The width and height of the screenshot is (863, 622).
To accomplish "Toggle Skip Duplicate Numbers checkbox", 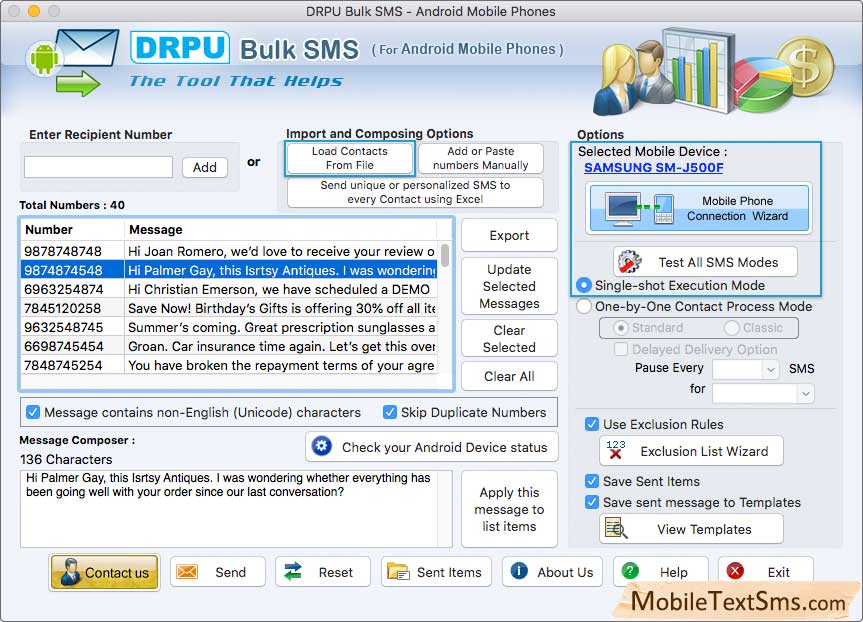I will pyautogui.click(x=390, y=412).
